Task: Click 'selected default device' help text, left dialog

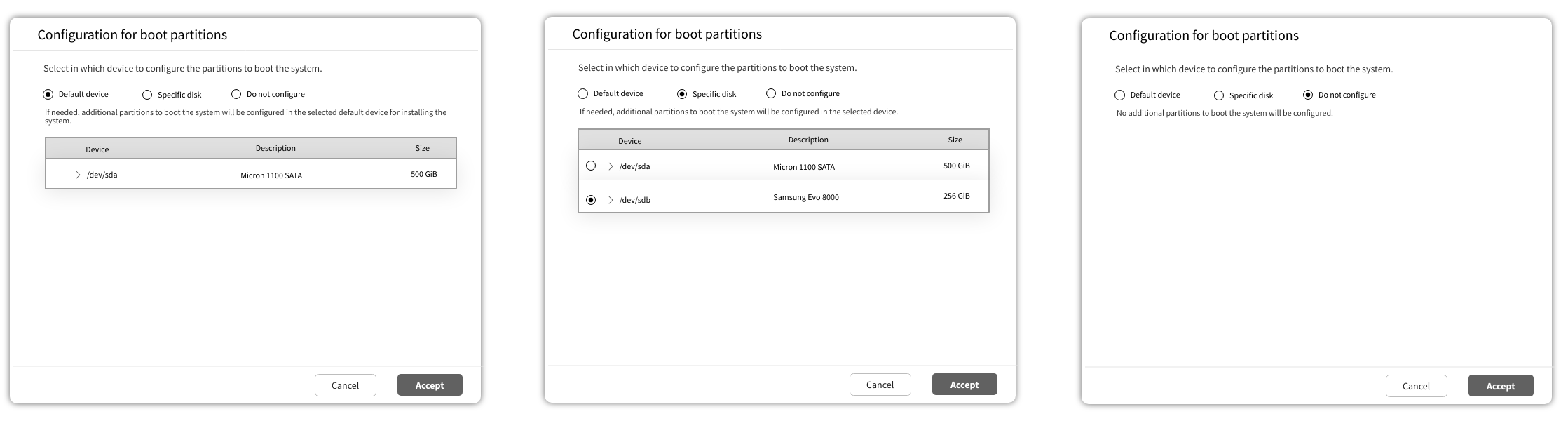Action: (x=246, y=116)
